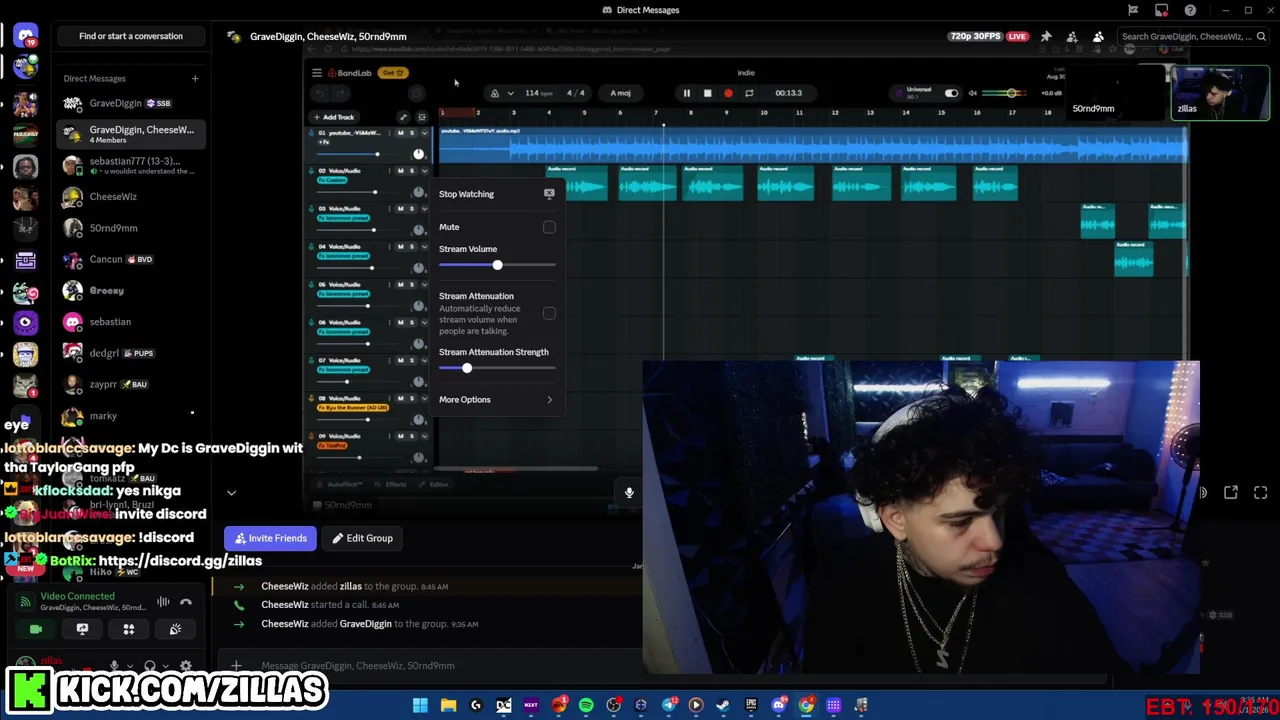The image size is (1280, 720).
Task: Start recording with red record button
Action: 728,93
